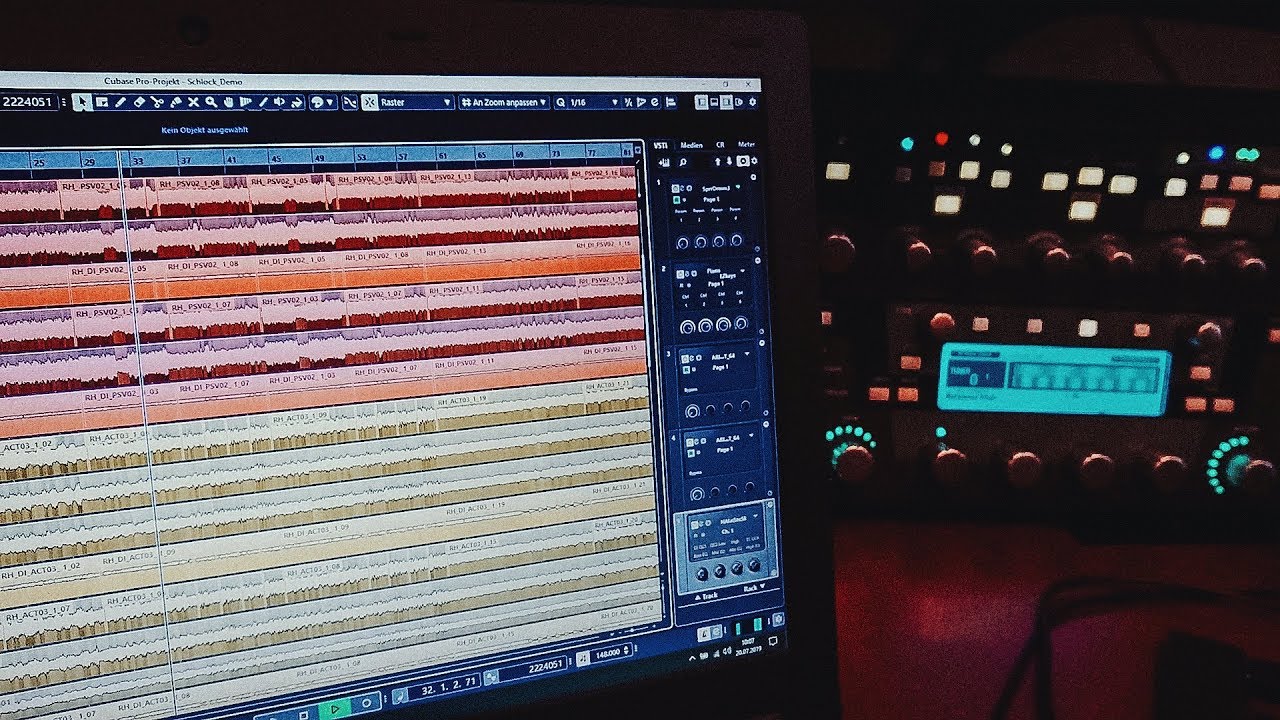This screenshot has height=720, width=1280.
Task: Open the Windows notification center icon
Action: point(773,640)
